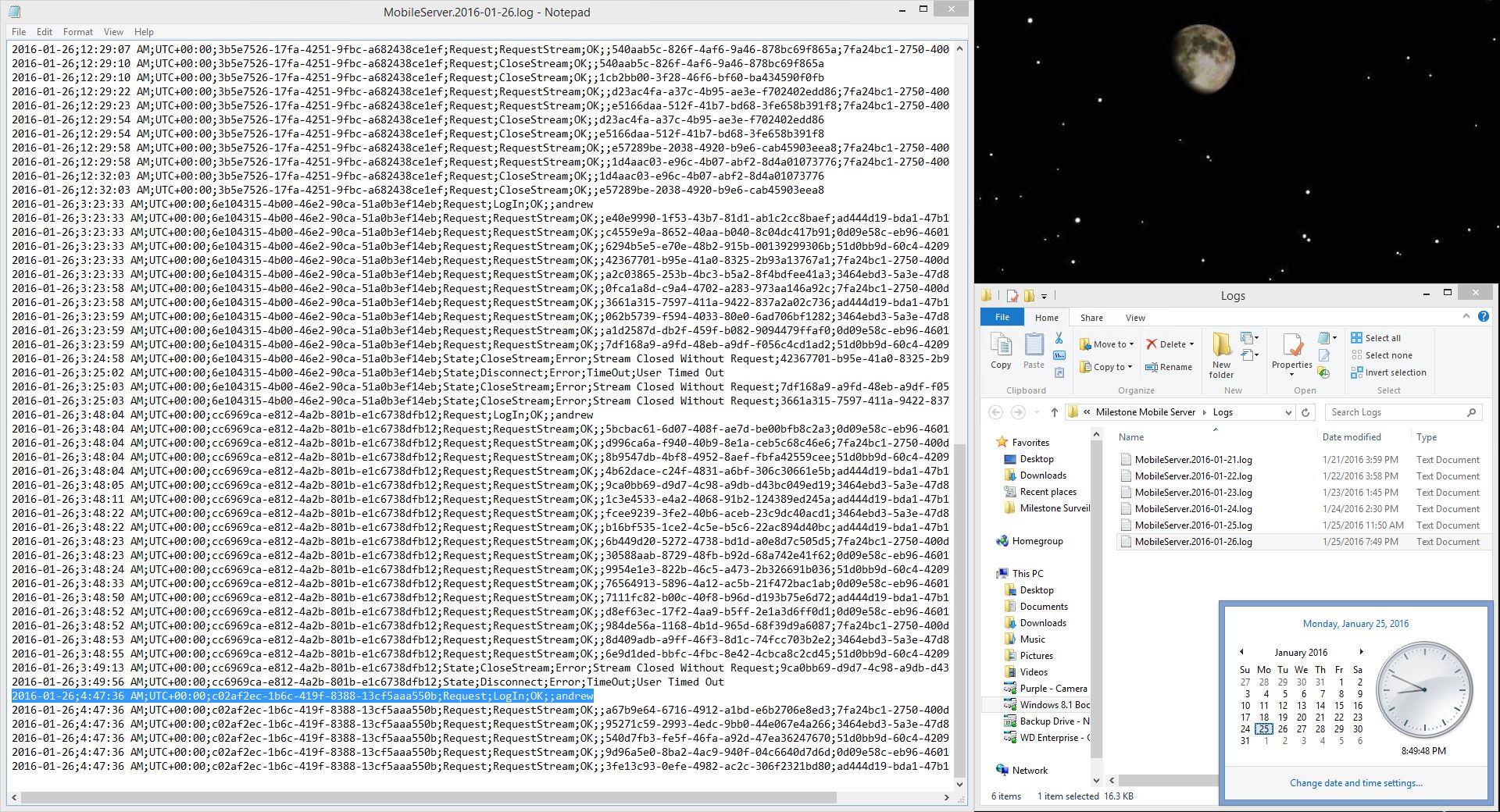Click the Copy icon in Clipboard group

coord(1001,351)
